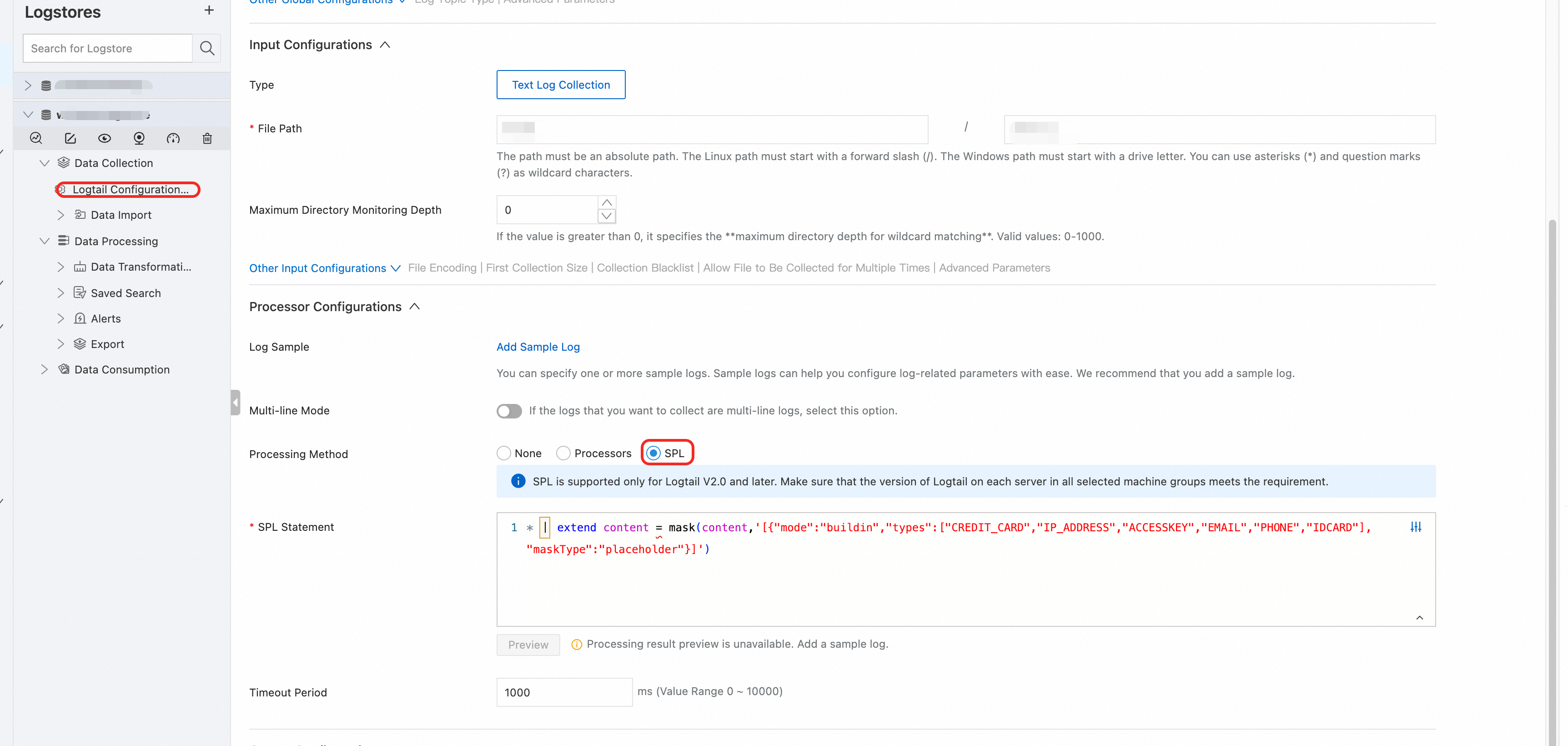Click the blue info icon in SPL notice
Viewport: 1568px width, 746px height.
point(518,481)
